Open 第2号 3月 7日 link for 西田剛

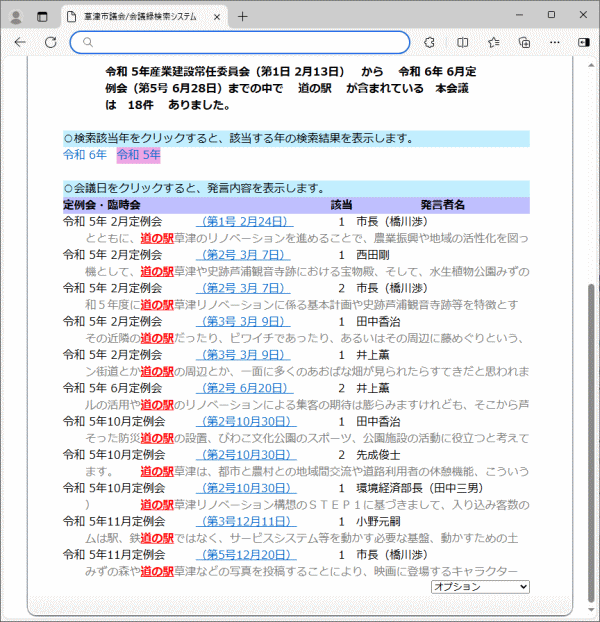click(x=243, y=255)
